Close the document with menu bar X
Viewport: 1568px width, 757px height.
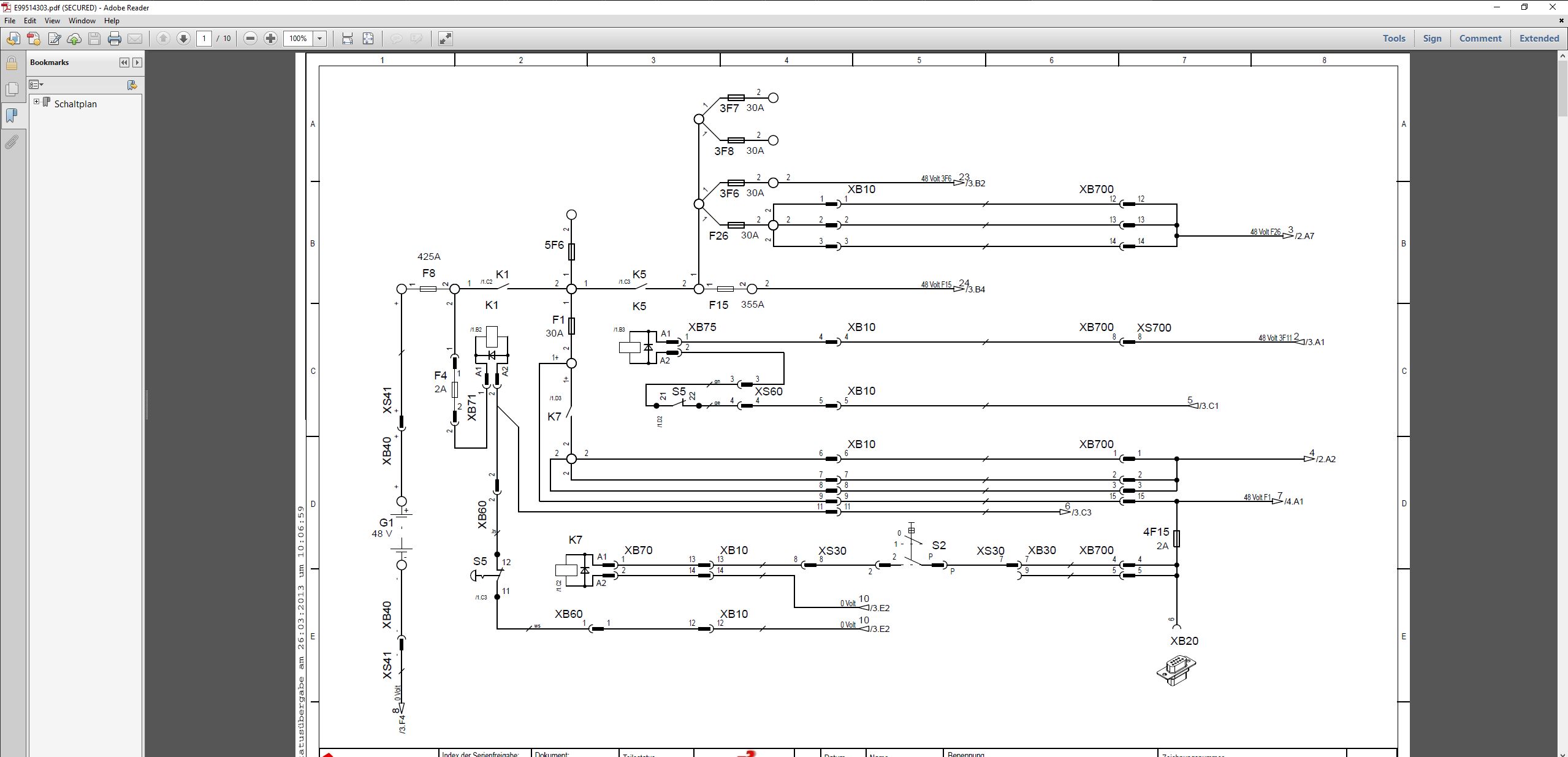coord(1561,20)
